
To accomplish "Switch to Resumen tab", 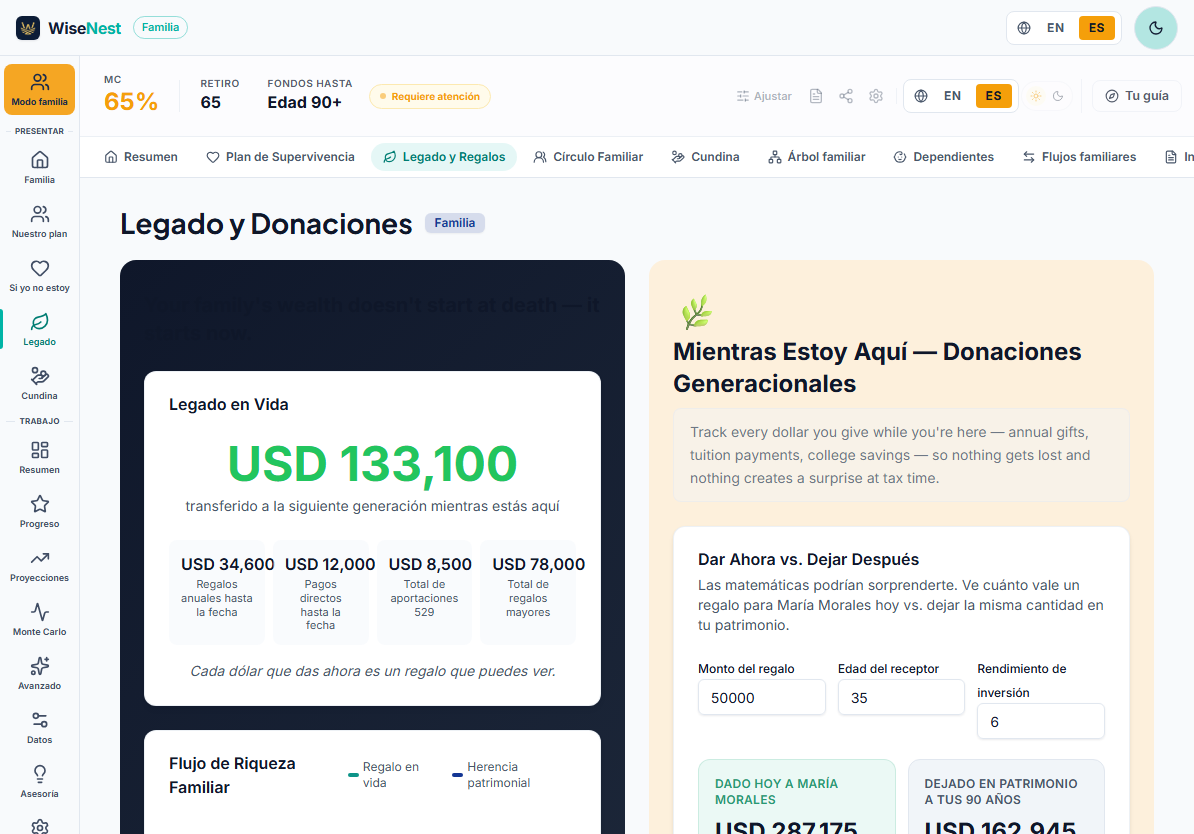I will coord(141,157).
